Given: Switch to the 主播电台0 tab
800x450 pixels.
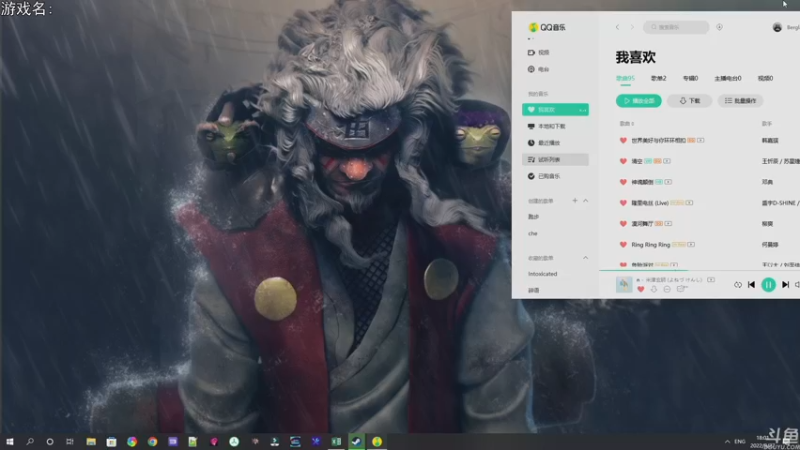Looking at the screenshot, I should [x=728, y=78].
